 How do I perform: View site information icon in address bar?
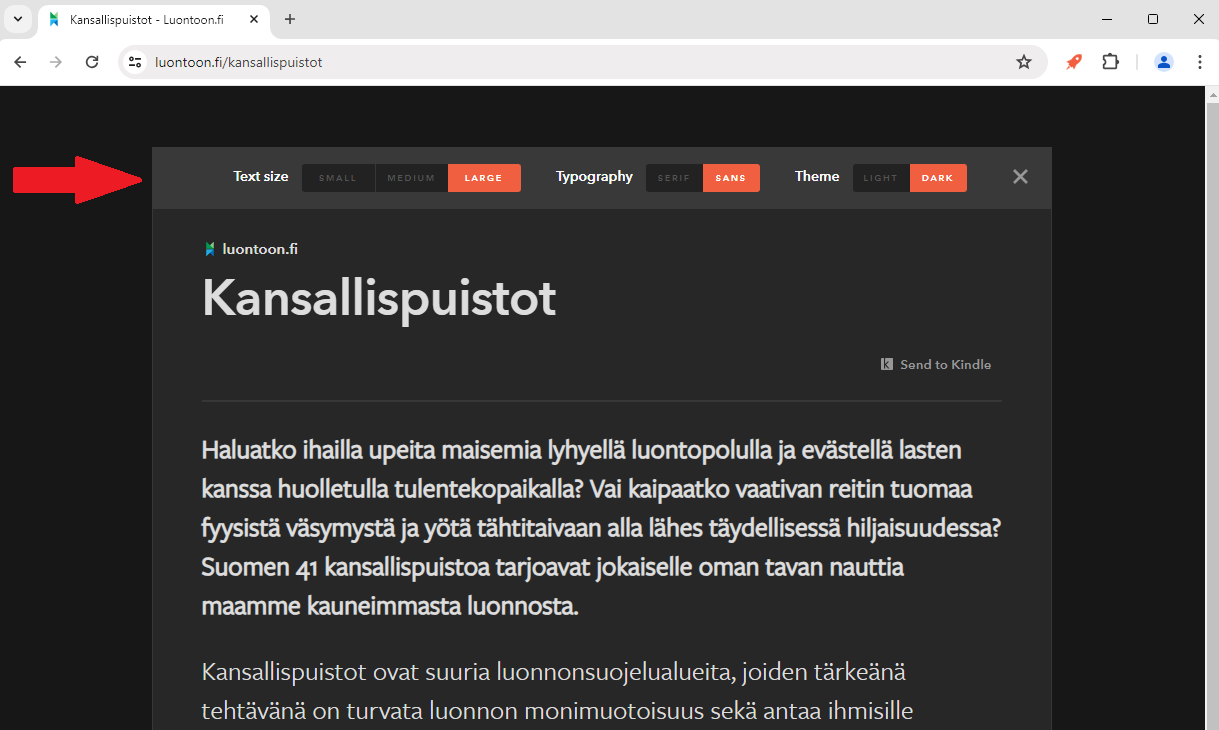point(135,62)
